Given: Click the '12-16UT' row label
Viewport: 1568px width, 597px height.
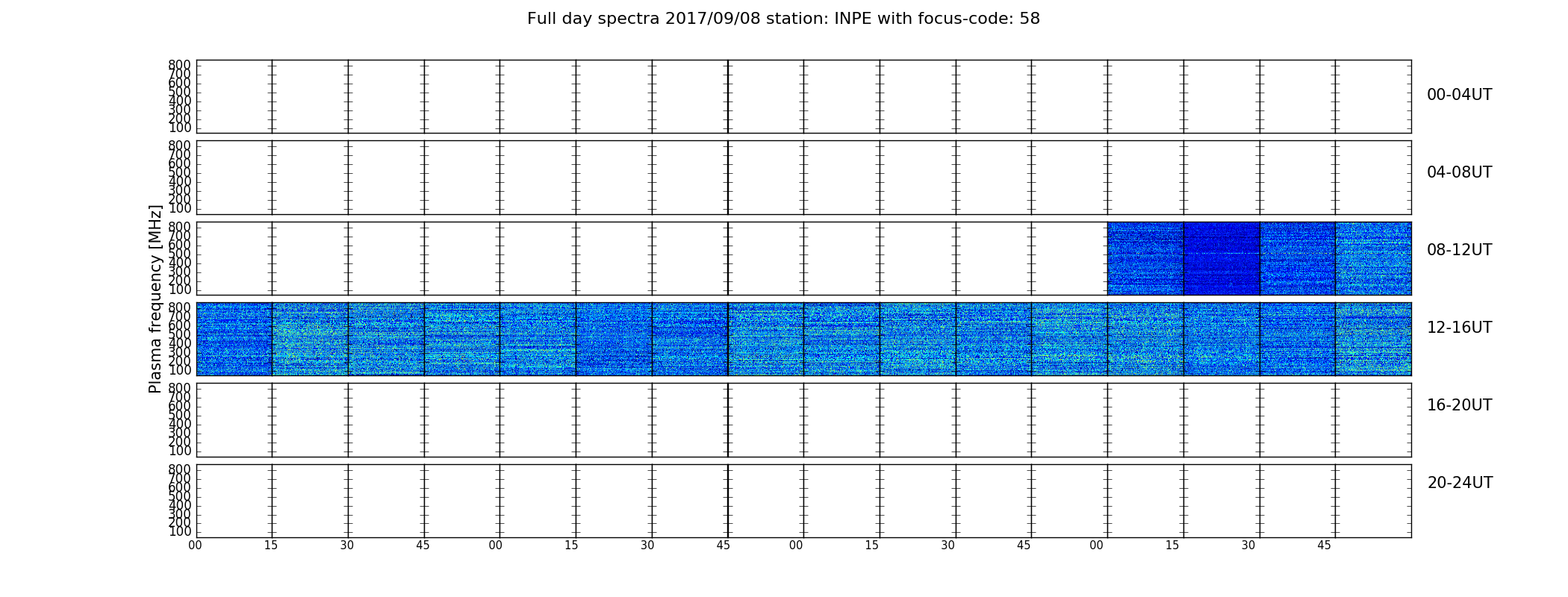Looking at the screenshot, I should click(1459, 328).
